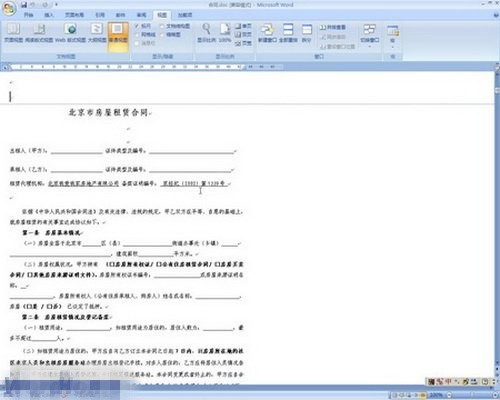Click View Side by Side (并排查看)
500x400 pixels.
pos(333,27)
